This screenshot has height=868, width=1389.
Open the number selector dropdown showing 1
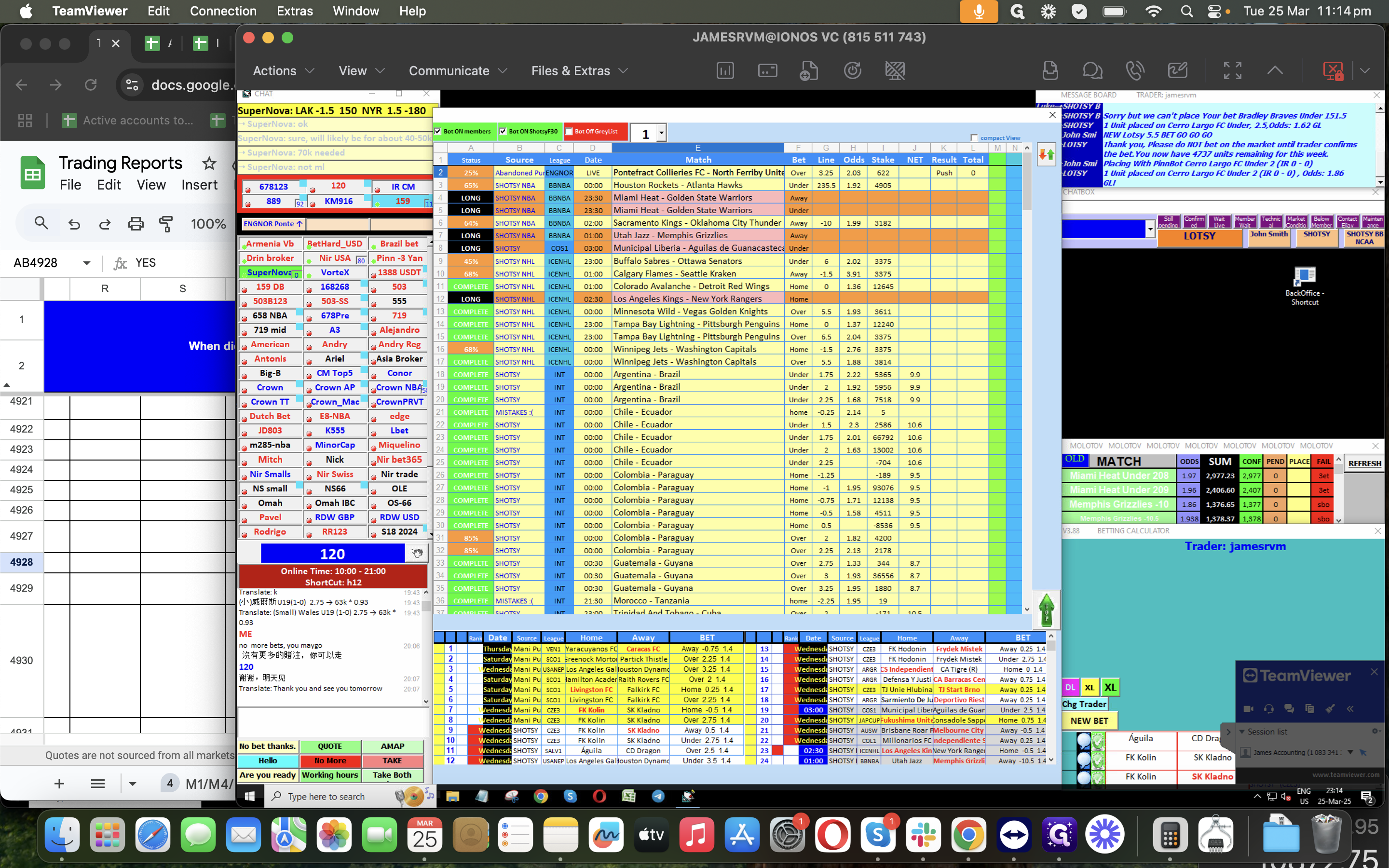tap(661, 133)
